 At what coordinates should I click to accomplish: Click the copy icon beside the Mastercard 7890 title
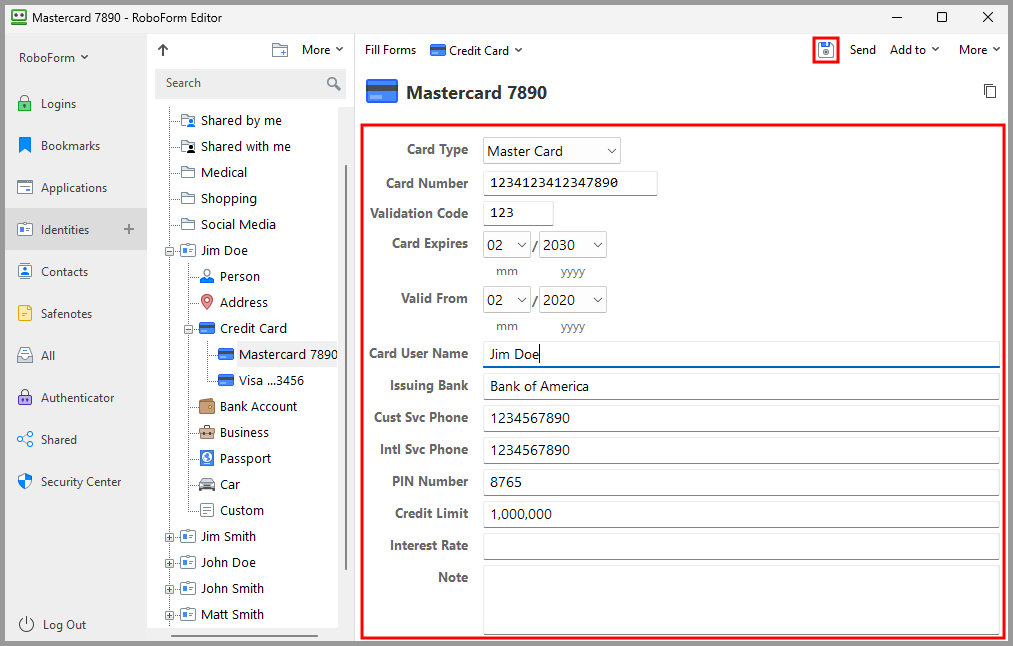pyautogui.click(x=990, y=91)
